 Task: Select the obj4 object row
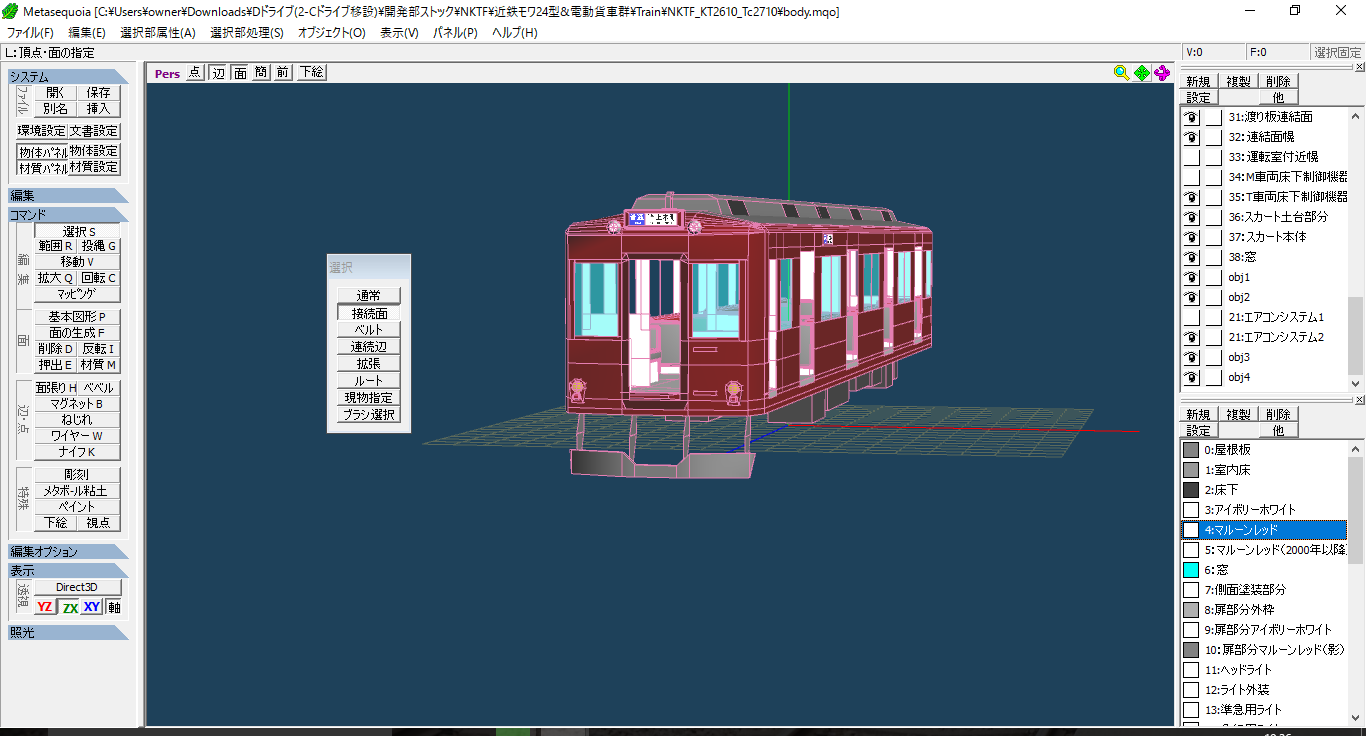tap(1264, 377)
